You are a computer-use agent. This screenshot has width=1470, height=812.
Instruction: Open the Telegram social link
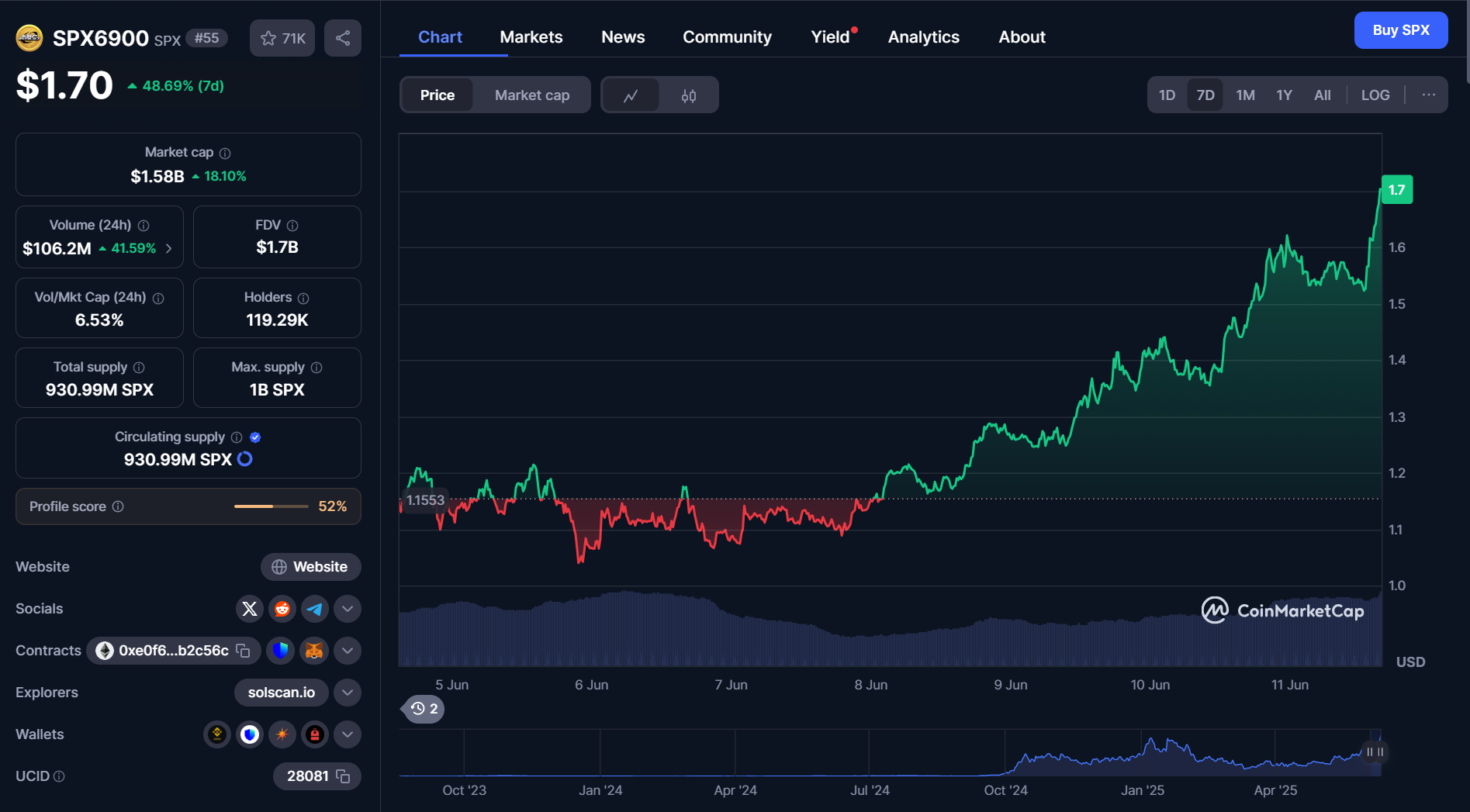click(315, 609)
